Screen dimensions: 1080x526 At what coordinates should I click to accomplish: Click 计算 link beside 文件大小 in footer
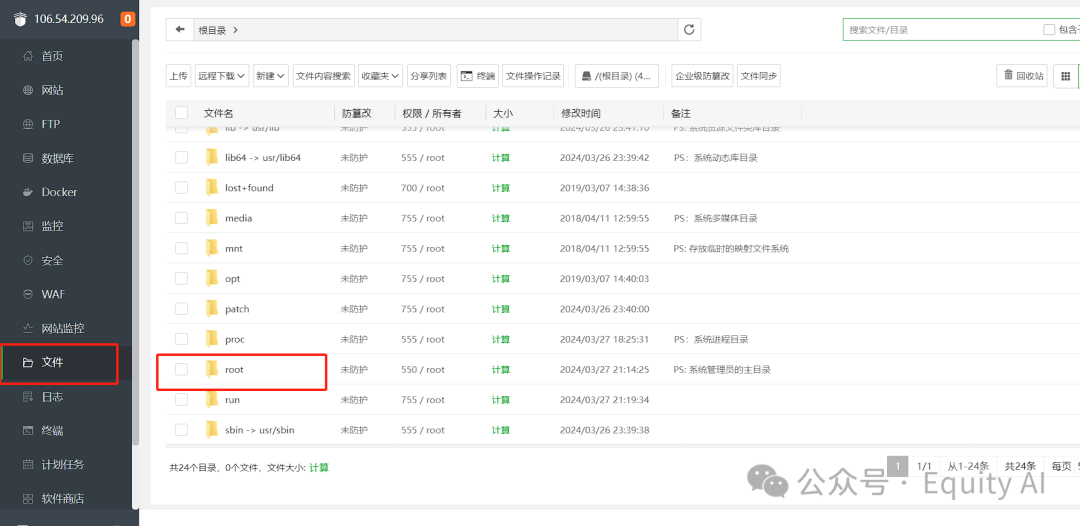(319, 467)
